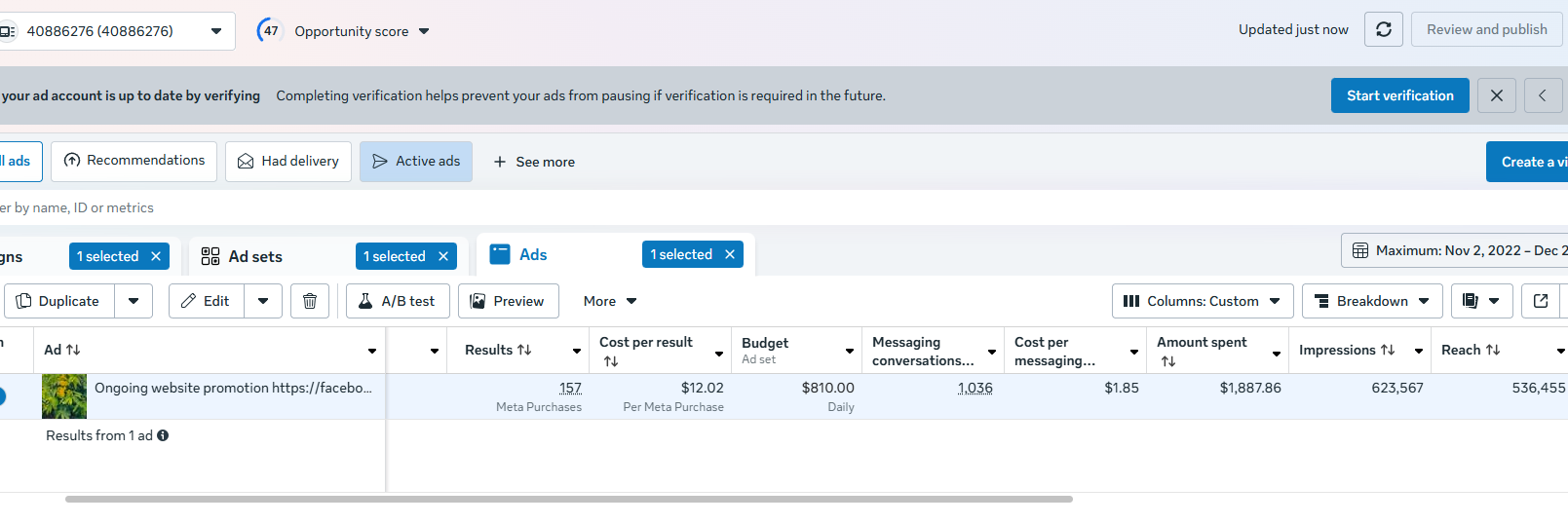This screenshot has width=1568, height=524.
Task: Toggle the Had delivery filter
Action: (288, 162)
